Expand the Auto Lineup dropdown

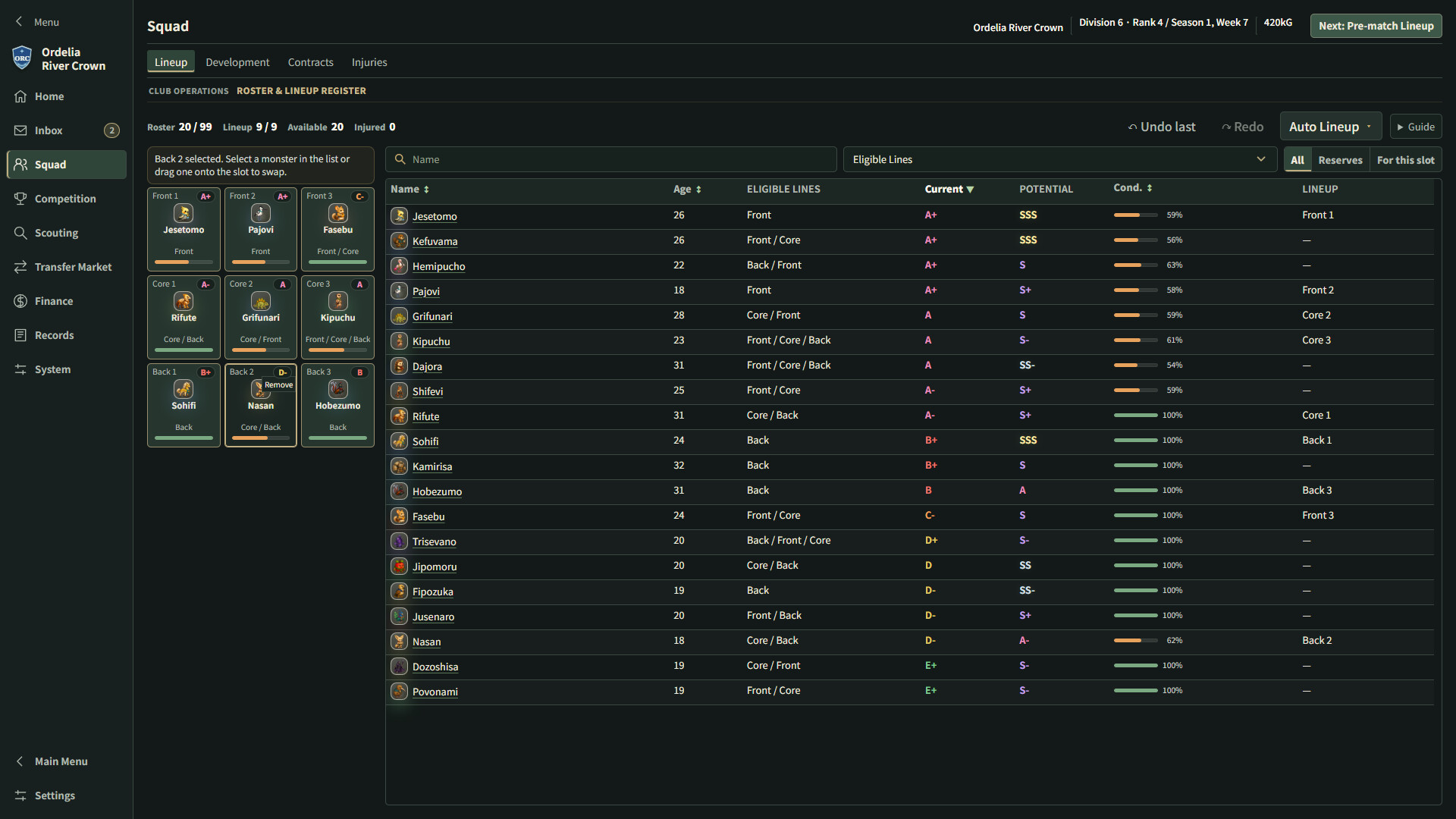[1331, 127]
